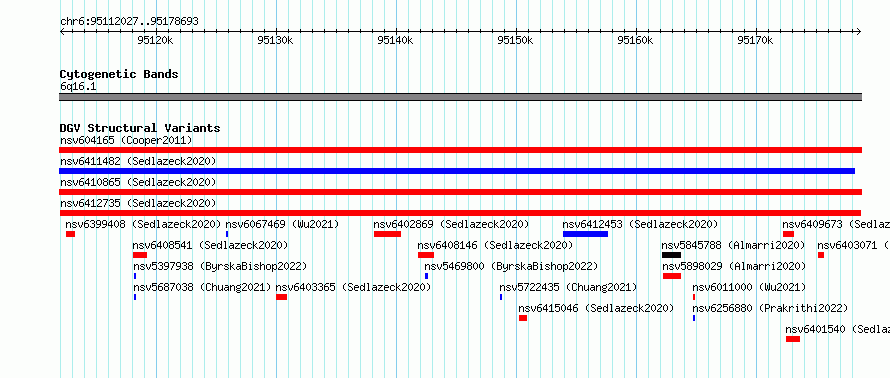Open the nsv5469800 (ByrskaBishop2022) label
Viewport: 890px width, 378px height.
point(511,266)
